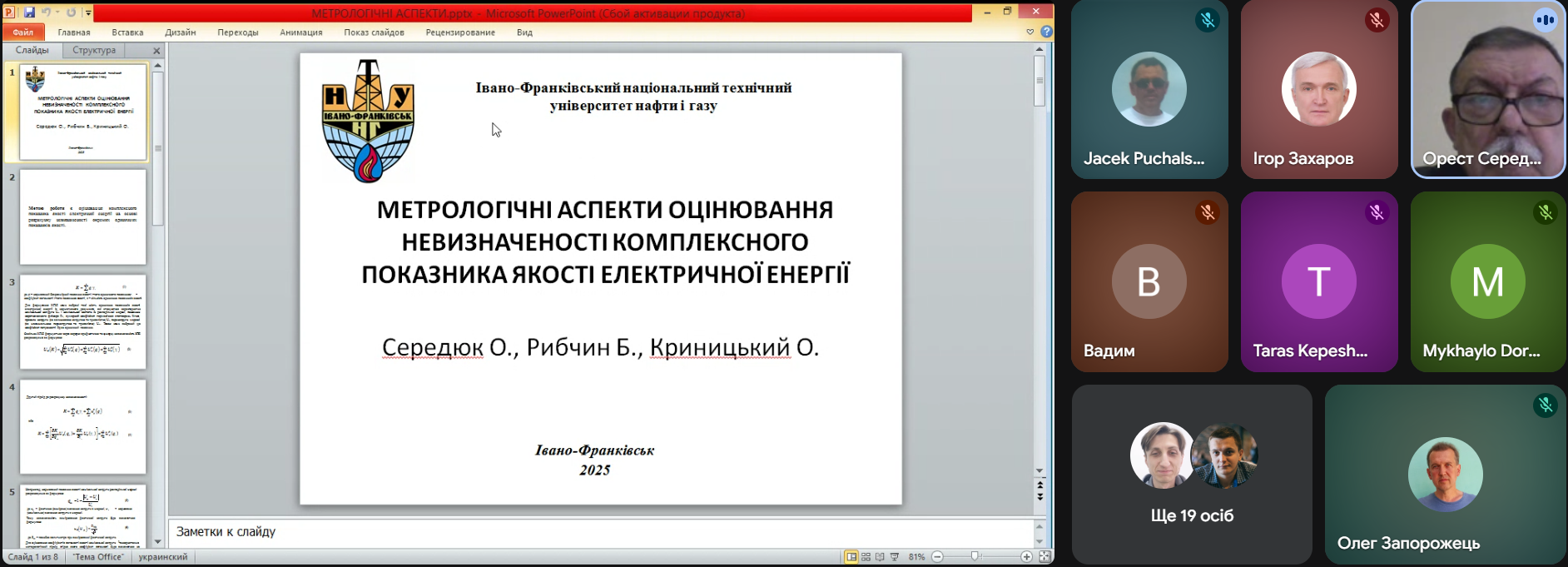
Task: Select slide 3 thumbnail in the slides pane
Action: [82, 321]
